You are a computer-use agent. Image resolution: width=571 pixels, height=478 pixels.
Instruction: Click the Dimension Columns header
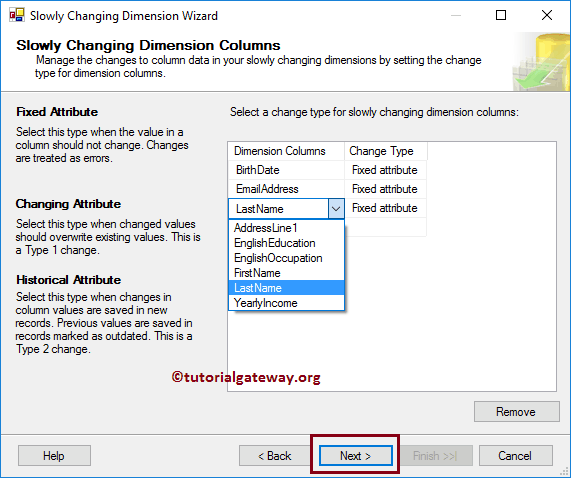(286, 151)
